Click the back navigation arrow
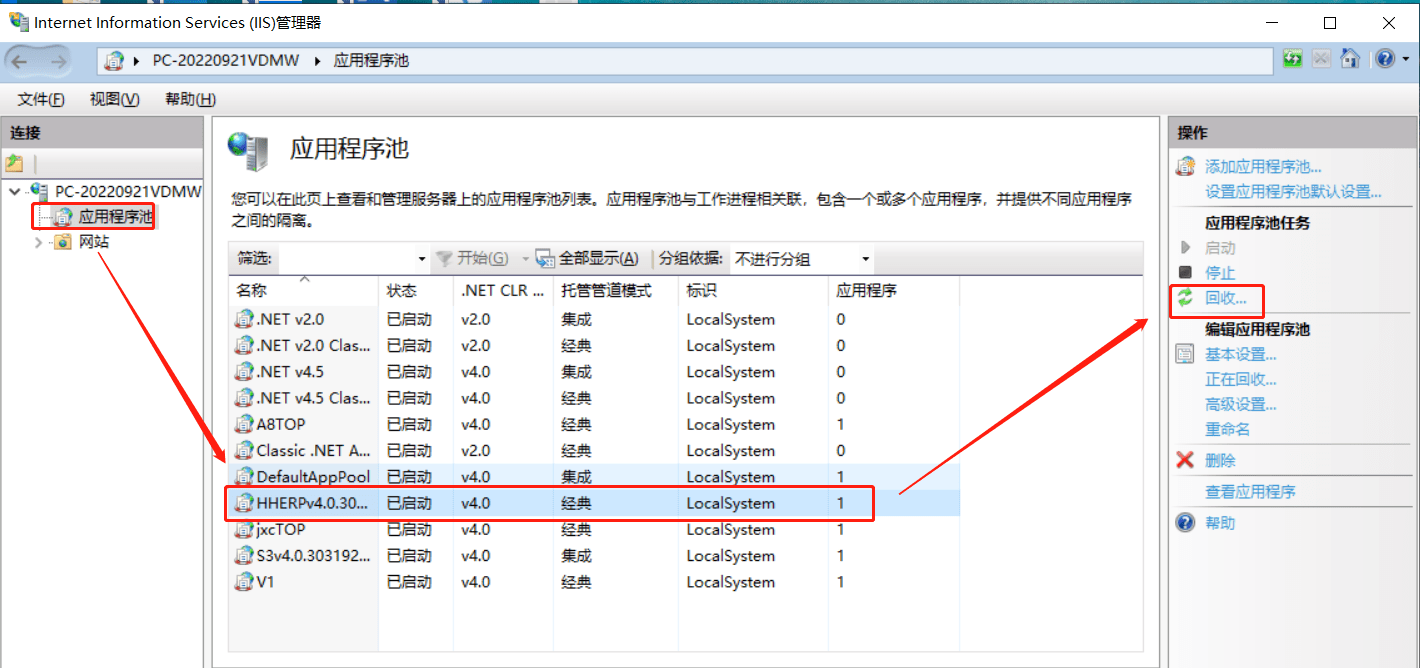The height and width of the screenshot is (668, 1420). coord(21,61)
